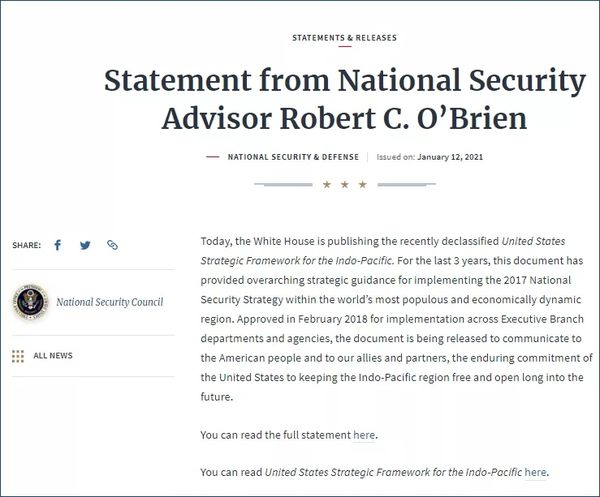Click the Robert C. O'Brien statement headline
600x497 pixels.
coord(344,99)
